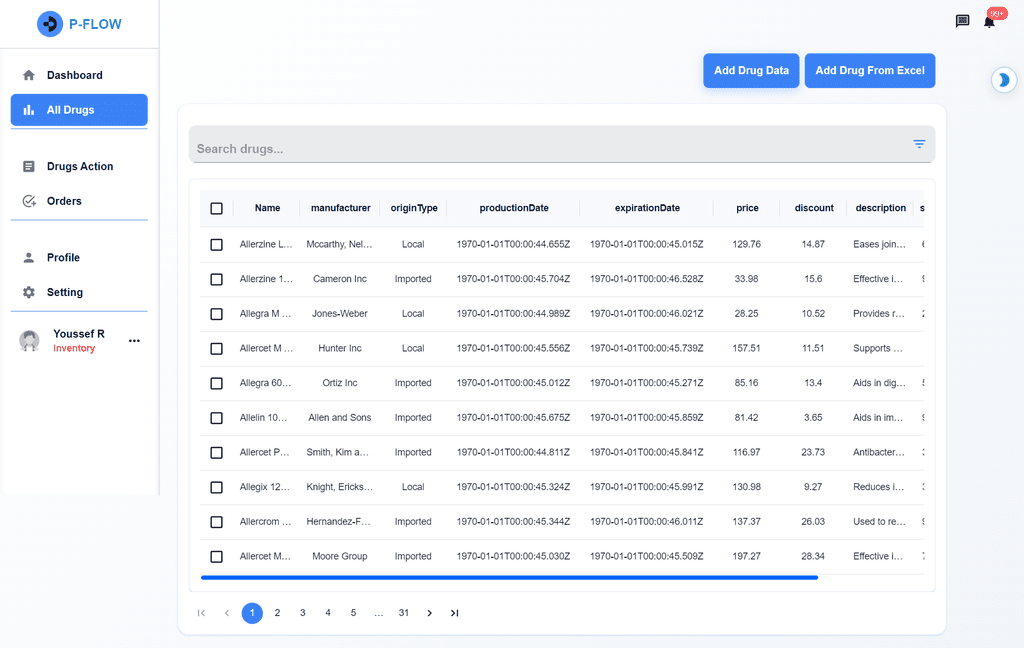Click the horizontal table scrollbar
The width and height of the screenshot is (1024, 648).
coord(509,577)
